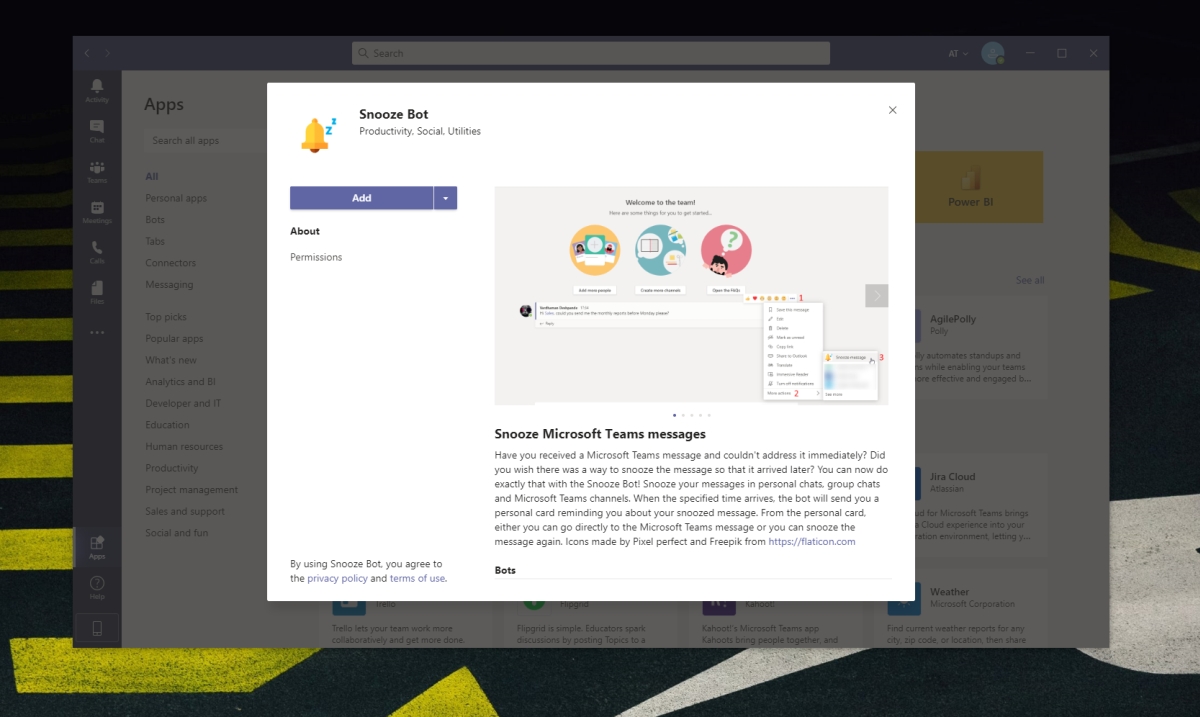
Task: Open the Activity bell icon in sidebar
Action: (x=97, y=90)
